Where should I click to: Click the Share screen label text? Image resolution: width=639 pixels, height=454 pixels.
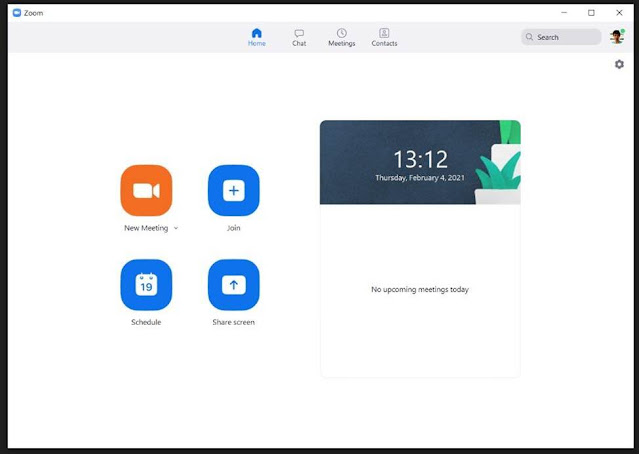coord(234,322)
